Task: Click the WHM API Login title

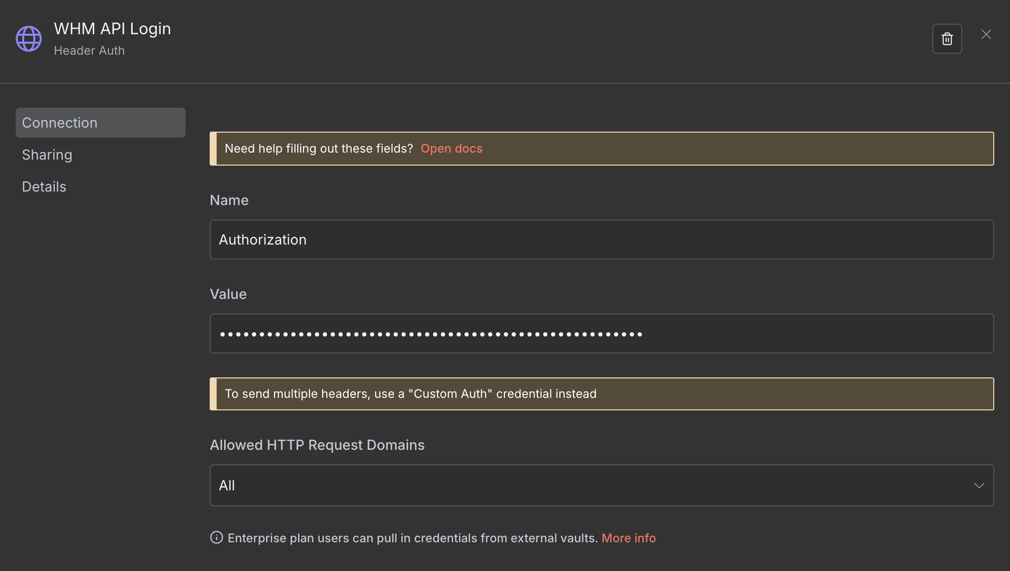Action: click(x=112, y=28)
